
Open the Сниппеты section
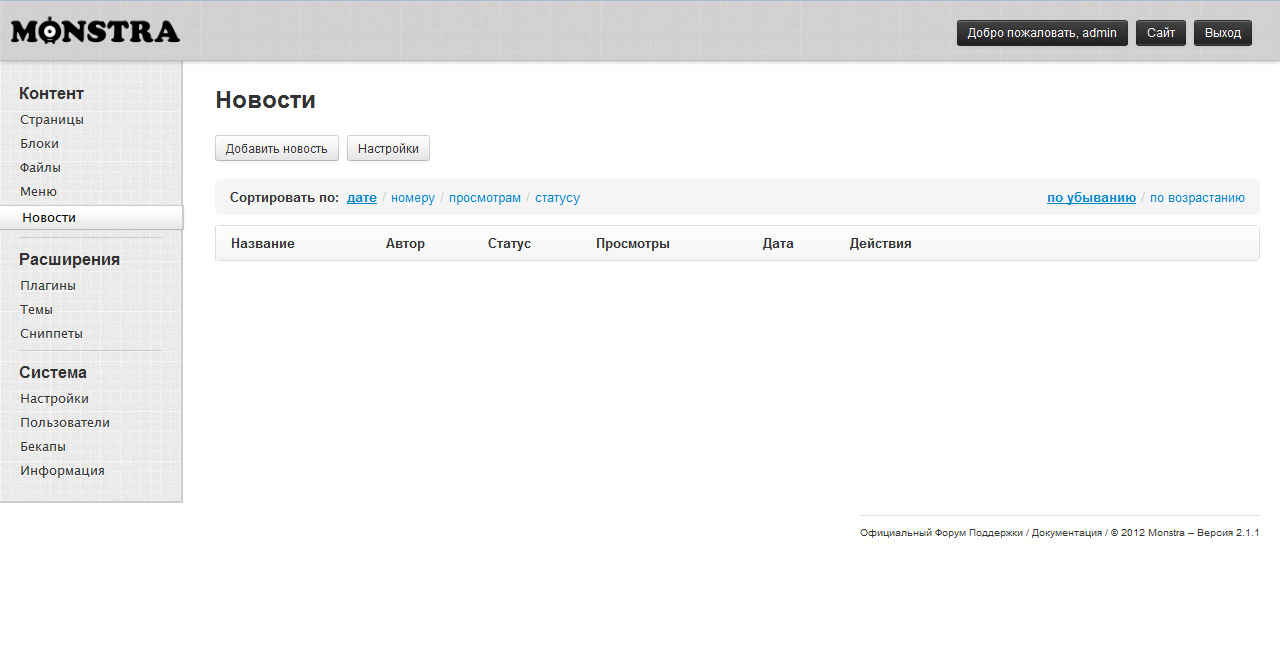click(x=50, y=333)
